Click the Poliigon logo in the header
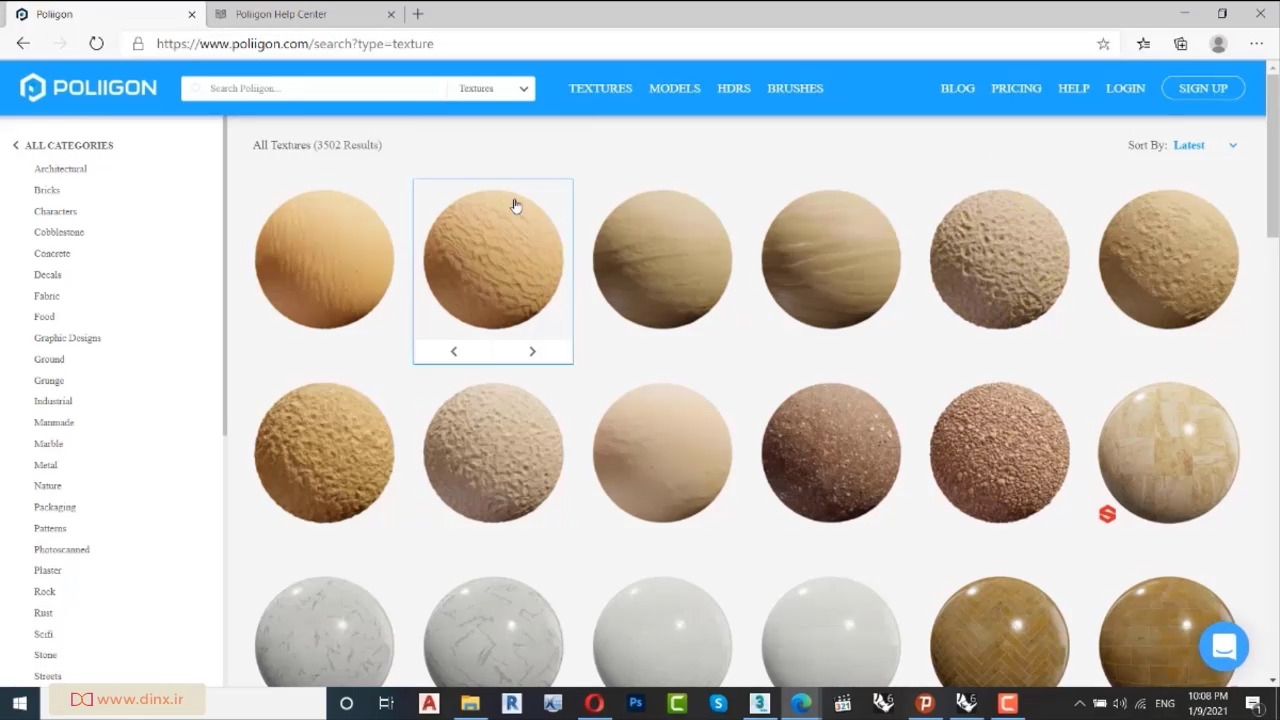The image size is (1280, 720). [x=88, y=88]
